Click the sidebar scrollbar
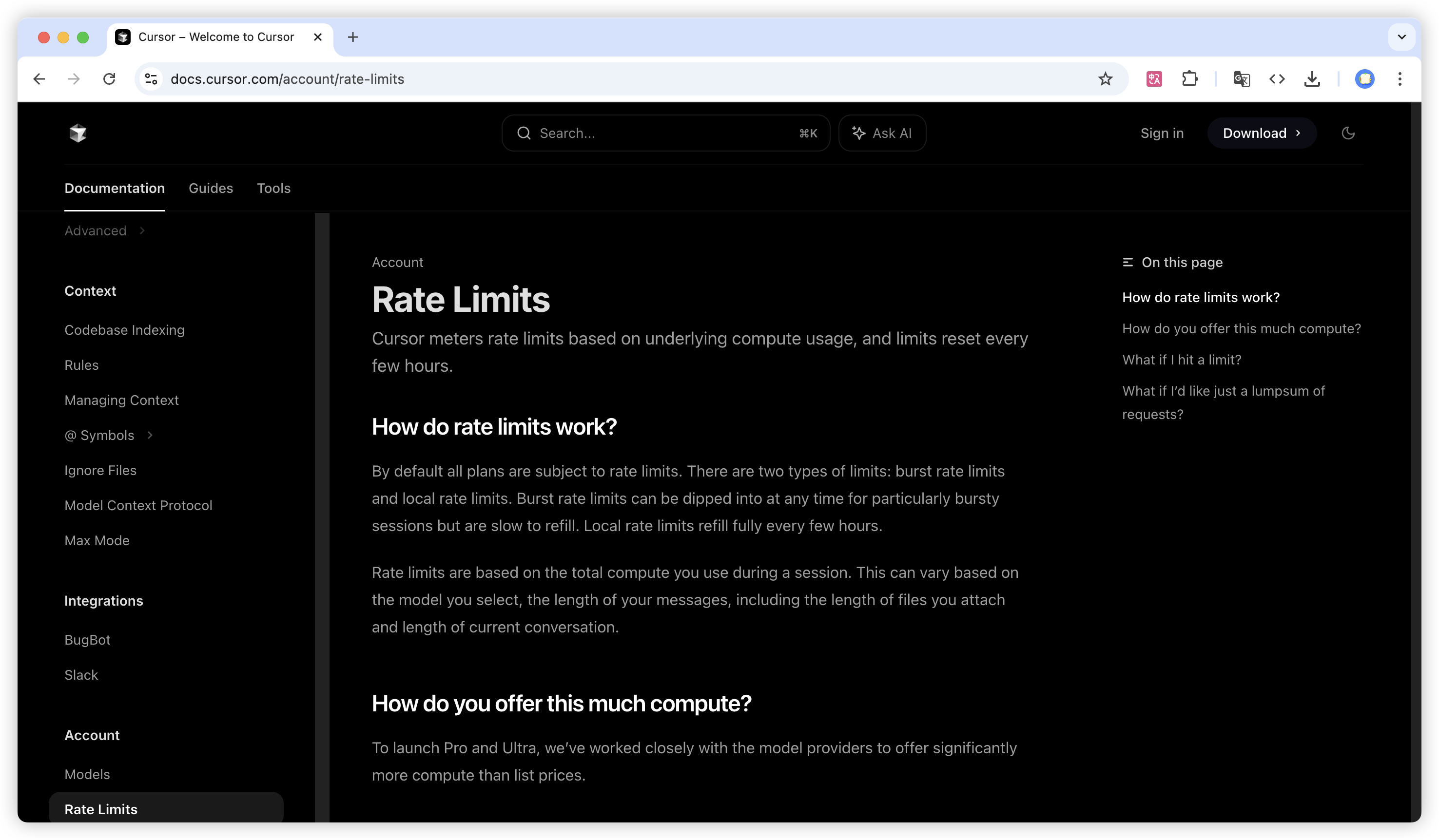 pyautogui.click(x=322, y=517)
